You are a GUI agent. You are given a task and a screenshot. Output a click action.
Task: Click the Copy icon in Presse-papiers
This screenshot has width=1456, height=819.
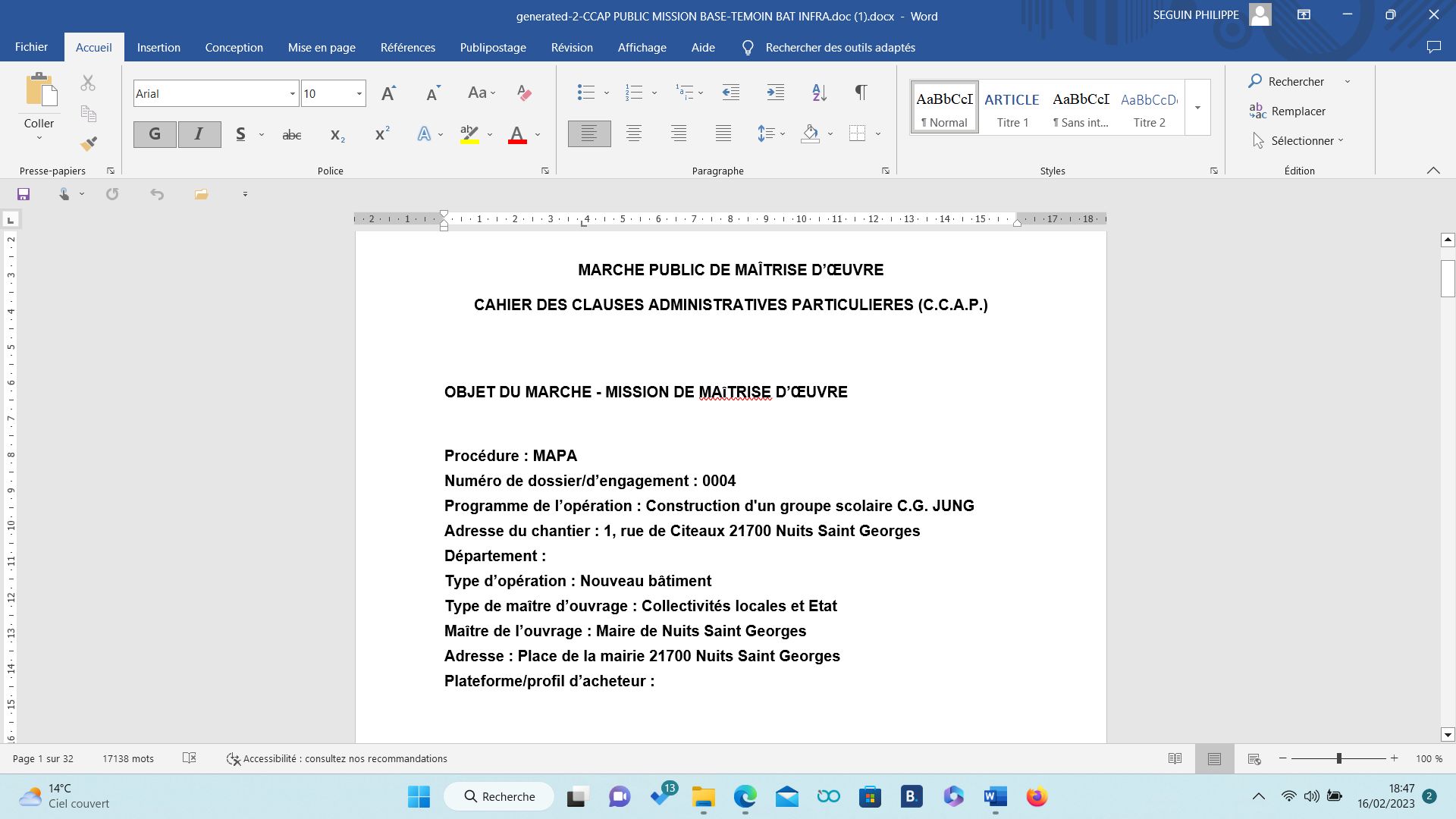[88, 113]
